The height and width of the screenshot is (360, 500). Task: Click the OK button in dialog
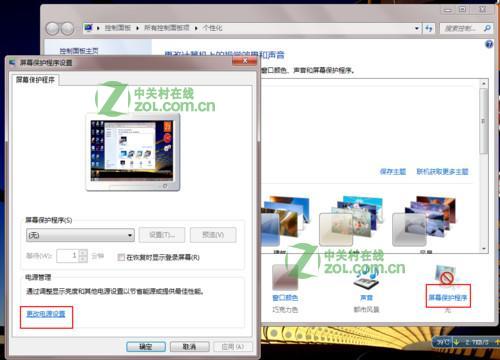pos(146,347)
